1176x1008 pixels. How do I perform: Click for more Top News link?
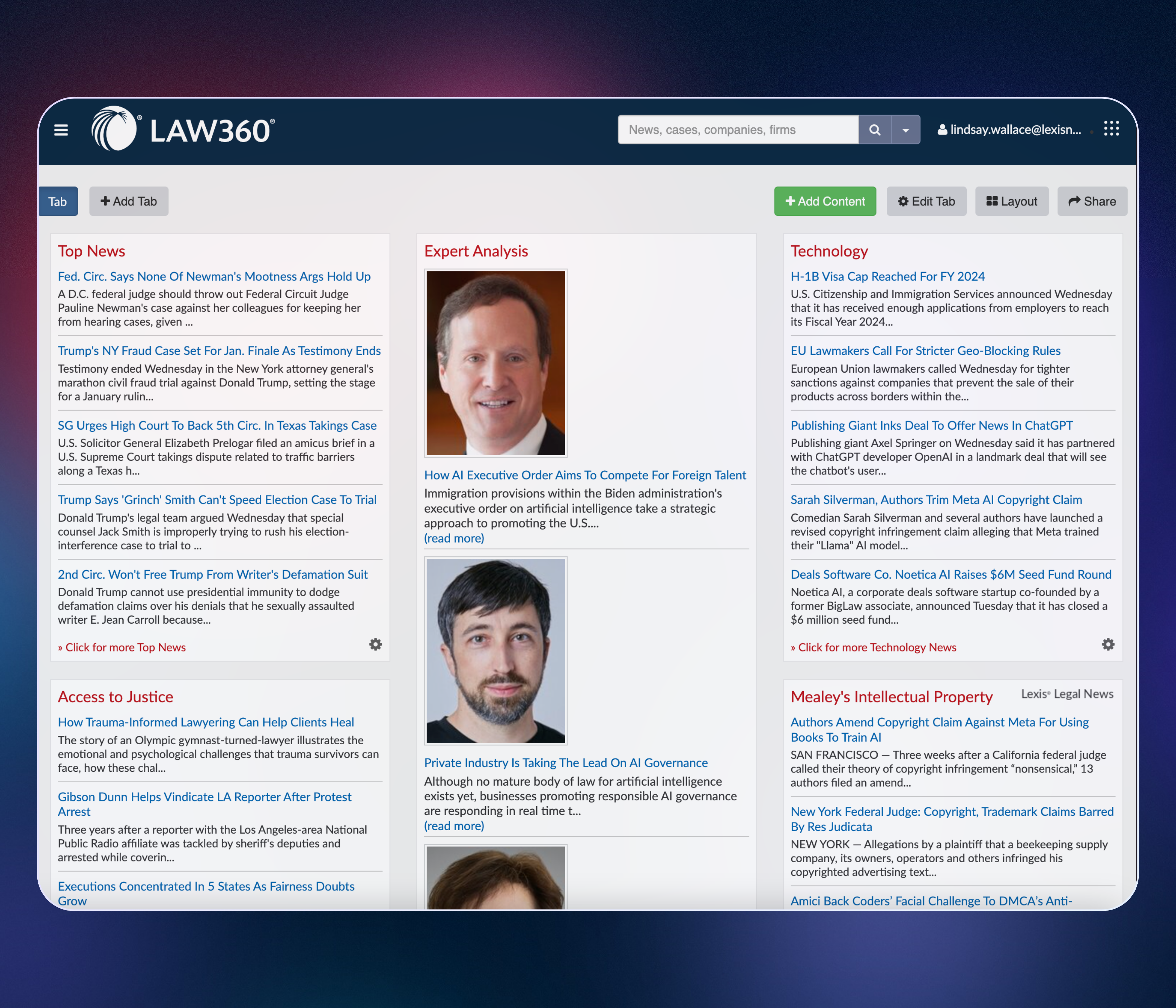coord(121,647)
